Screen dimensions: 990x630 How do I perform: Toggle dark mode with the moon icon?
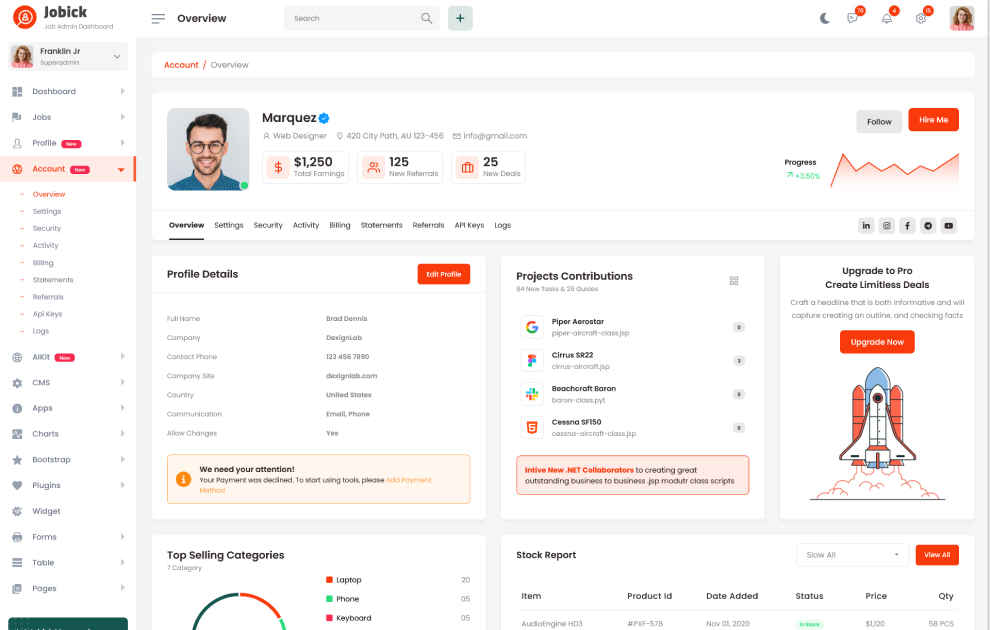825,18
